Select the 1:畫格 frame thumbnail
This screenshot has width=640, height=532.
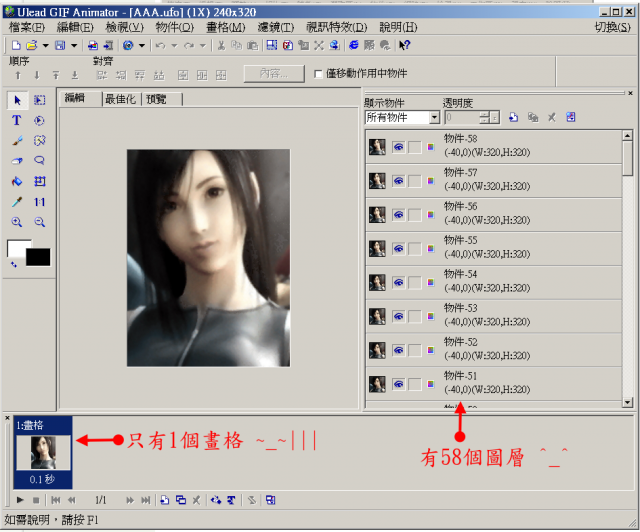pos(43,452)
